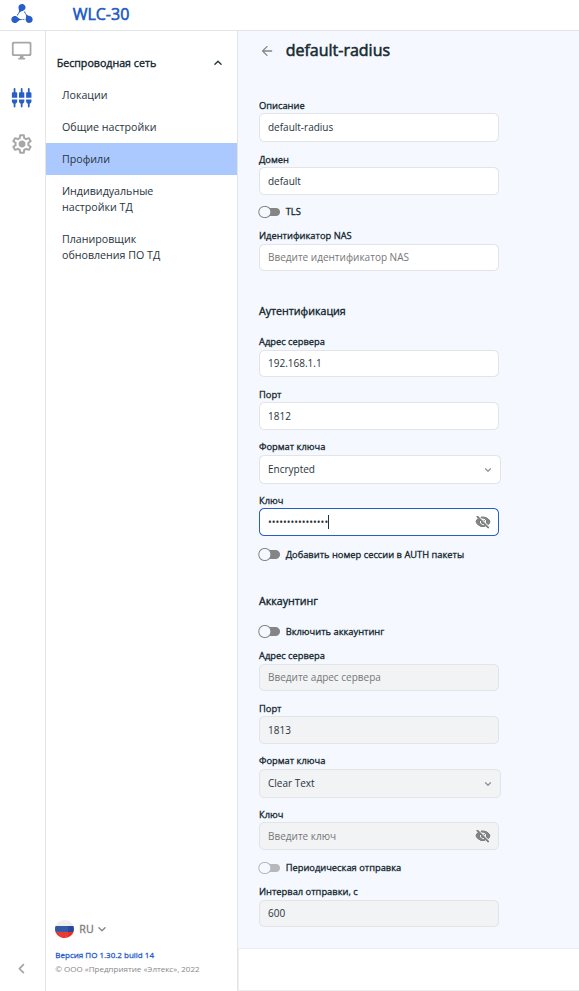The image size is (579, 991).
Task: Click the 'Версия ПО 1.30.2 build 14' link
Action: 105,955
